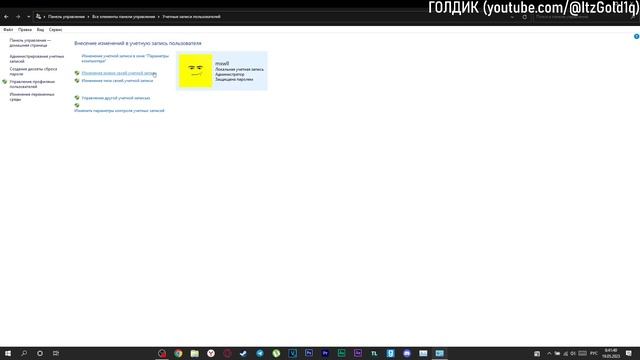
Task: Open Yandex Browser from taskbar
Action: (x=211, y=353)
